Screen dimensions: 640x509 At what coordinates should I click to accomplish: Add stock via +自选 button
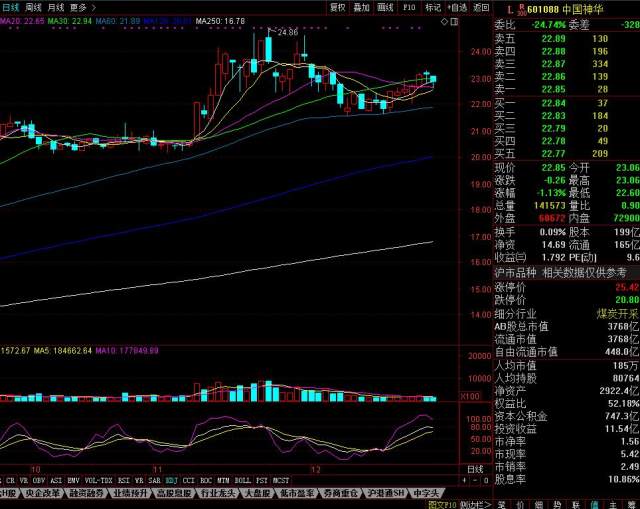[x=457, y=7]
